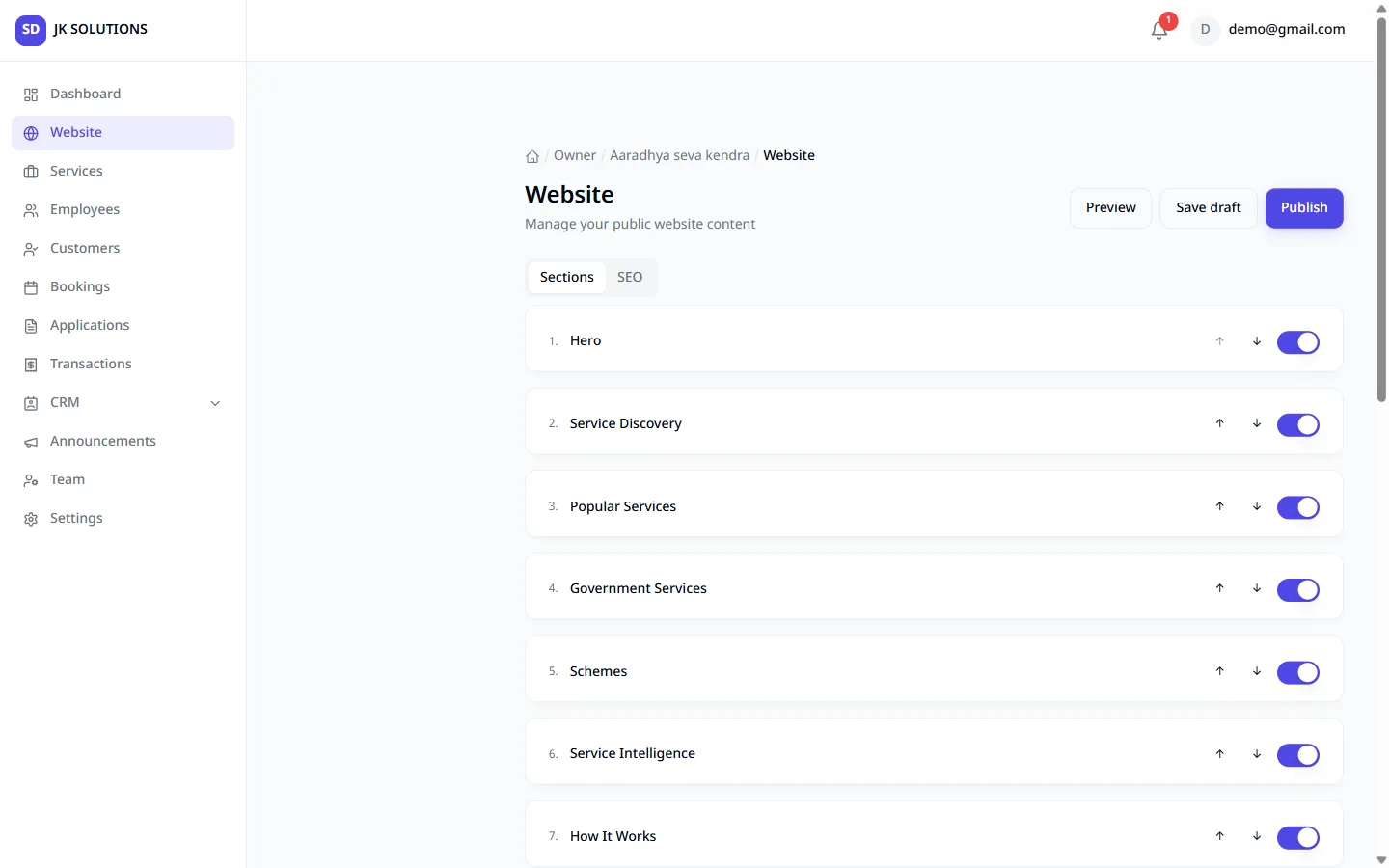1389x868 pixels.
Task: Disable the Hero section toggle
Action: pyautogui.click(x=1298, y=342)
